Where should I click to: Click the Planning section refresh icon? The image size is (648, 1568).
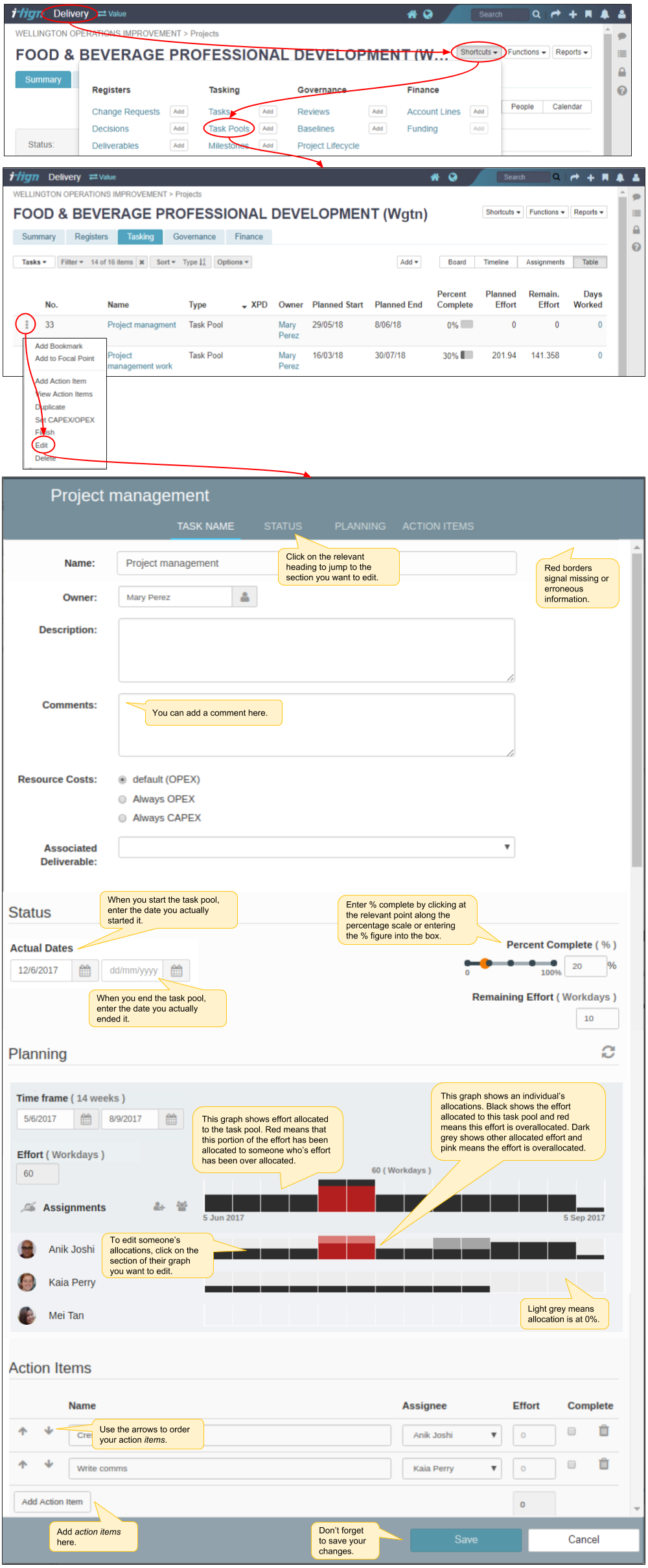point(608,1052)
